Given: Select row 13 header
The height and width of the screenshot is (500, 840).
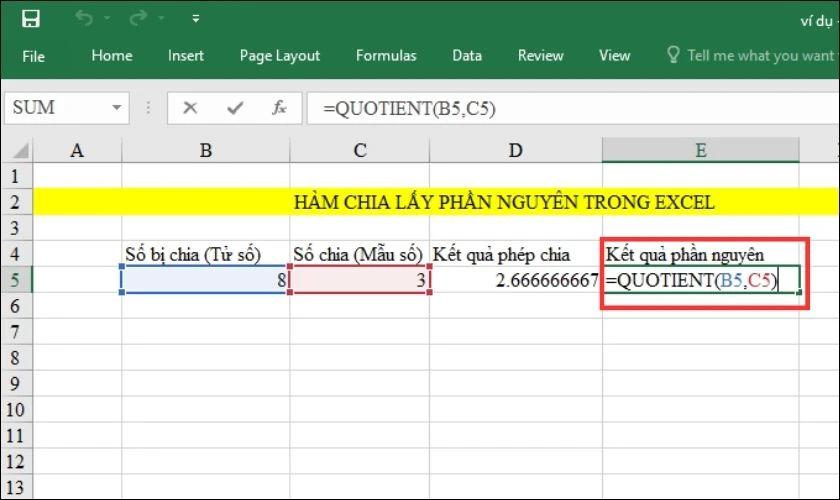Looking at the screenshot, I should click(15, 487).
